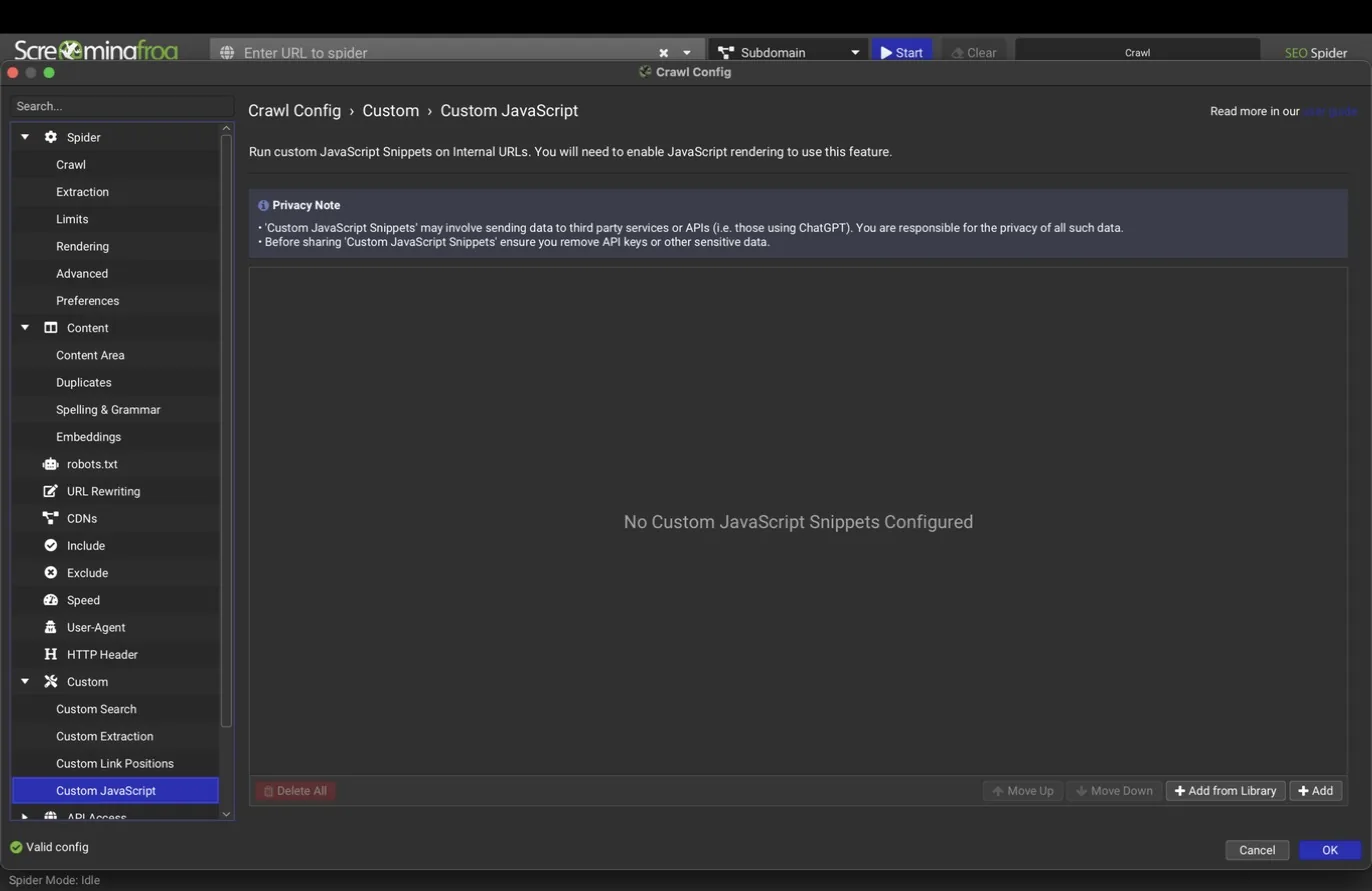
Task: Click the Content layout icon
Action: [x=50, y=328]
